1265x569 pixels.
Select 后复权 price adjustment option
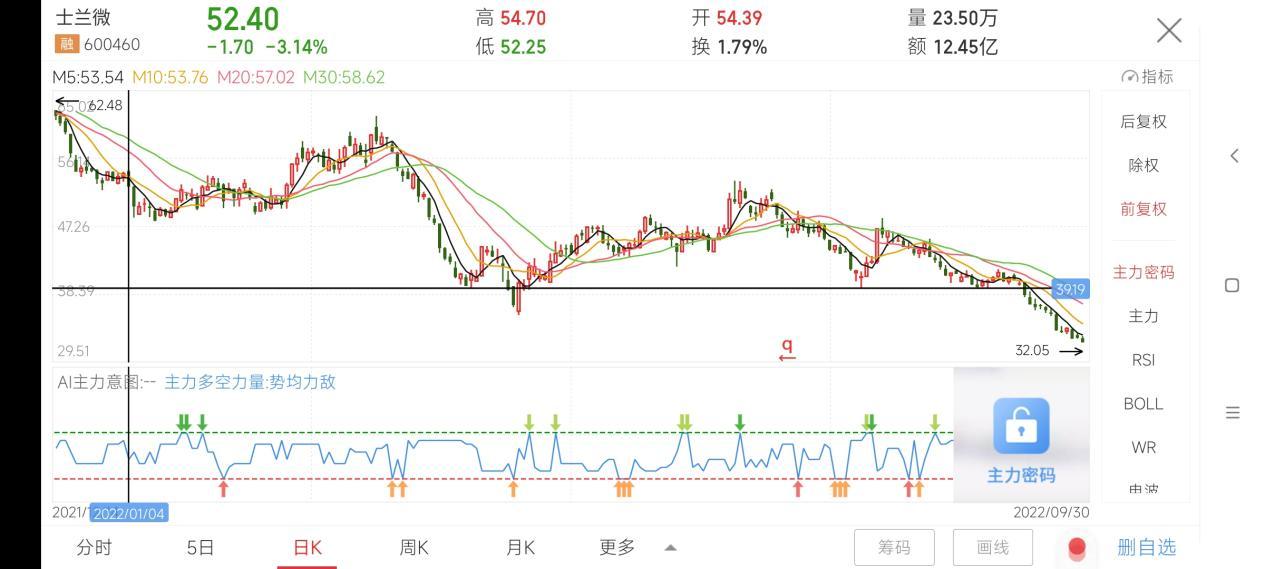pos(1143,121)
